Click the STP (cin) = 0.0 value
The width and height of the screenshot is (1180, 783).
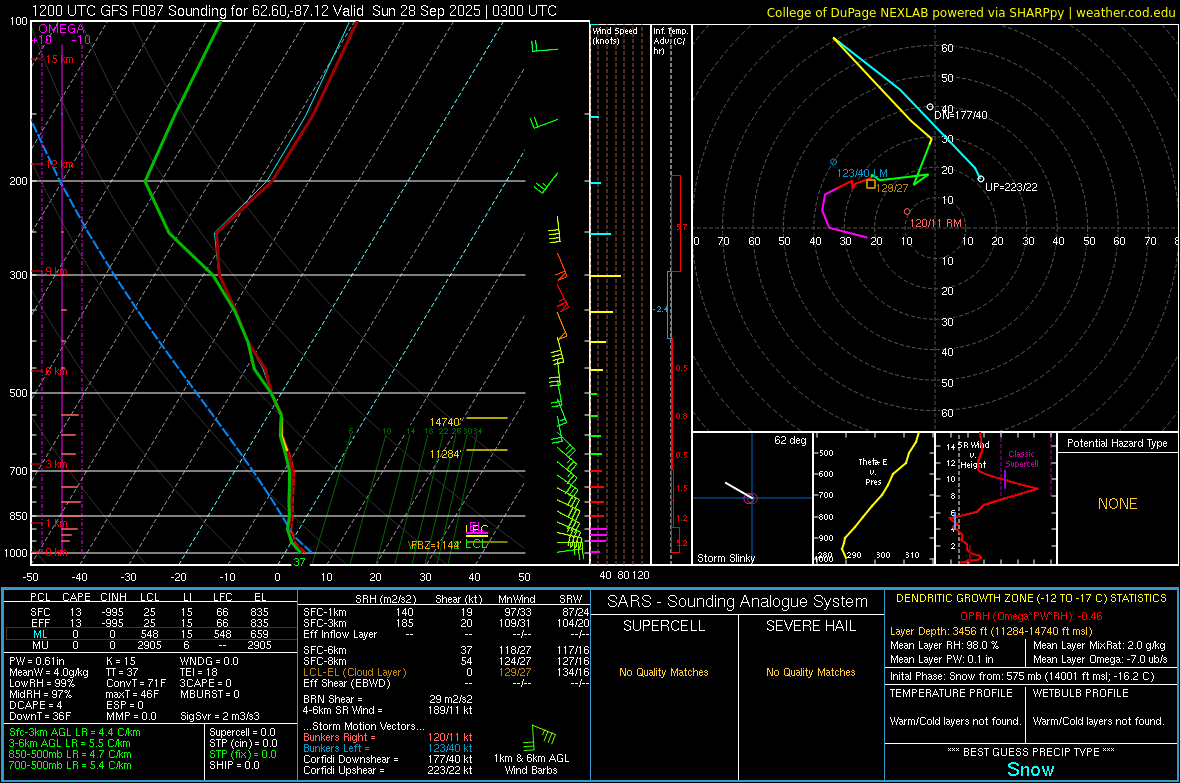point(243,743)
